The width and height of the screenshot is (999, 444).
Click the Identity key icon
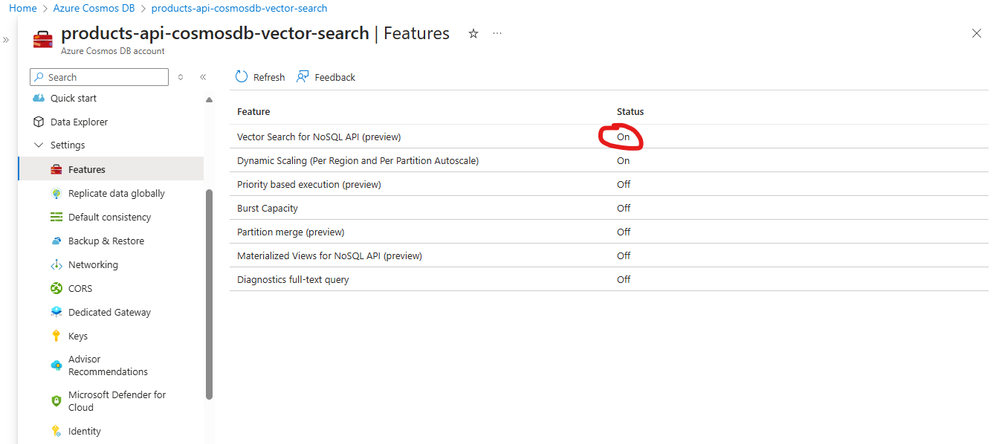(56, 431)
